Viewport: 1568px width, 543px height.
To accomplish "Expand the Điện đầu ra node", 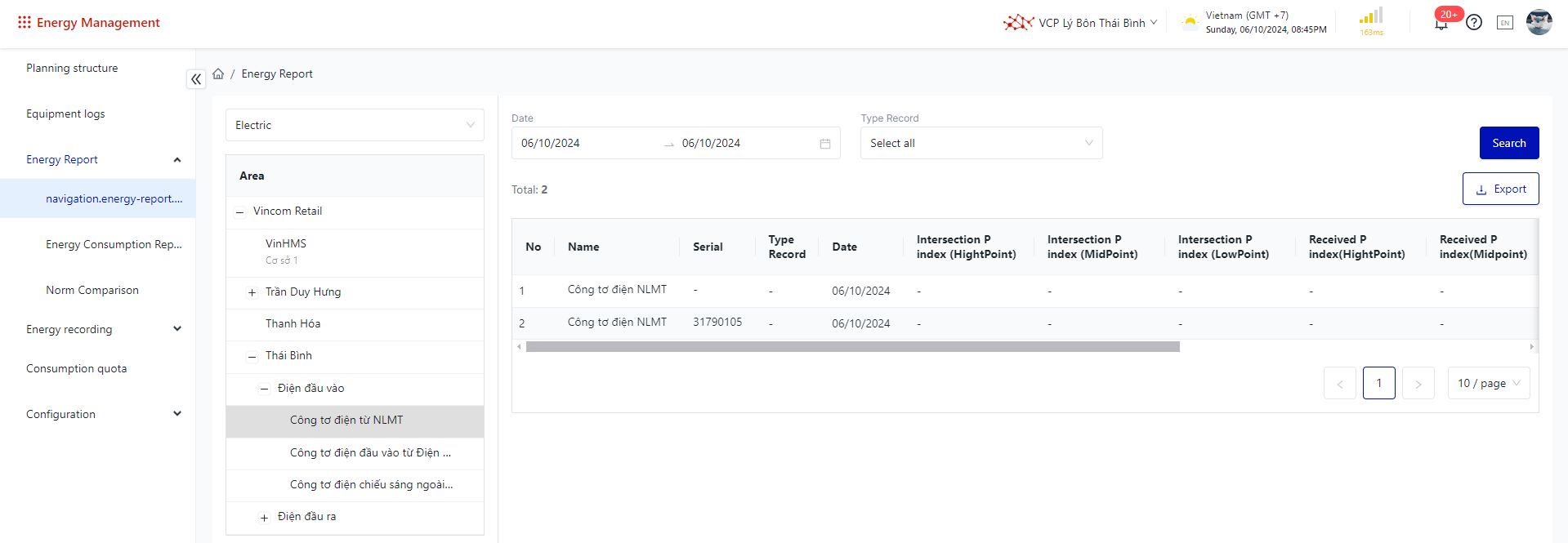I will coord(264,518).
